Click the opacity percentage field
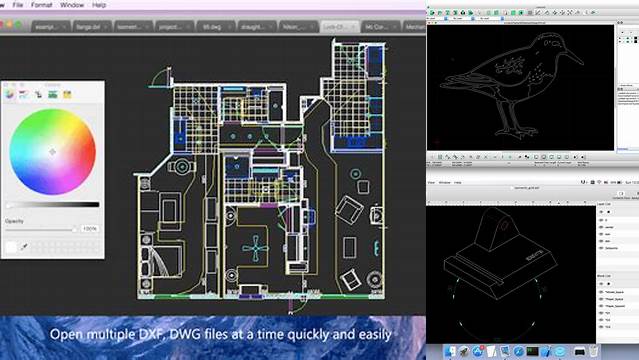 [90, 229]
